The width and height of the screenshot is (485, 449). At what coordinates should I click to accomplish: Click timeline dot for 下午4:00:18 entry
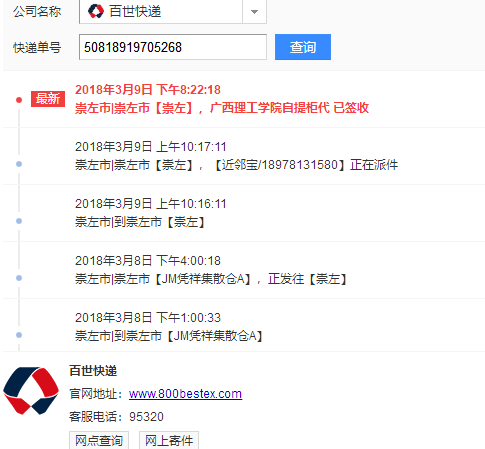coord(19,278)
